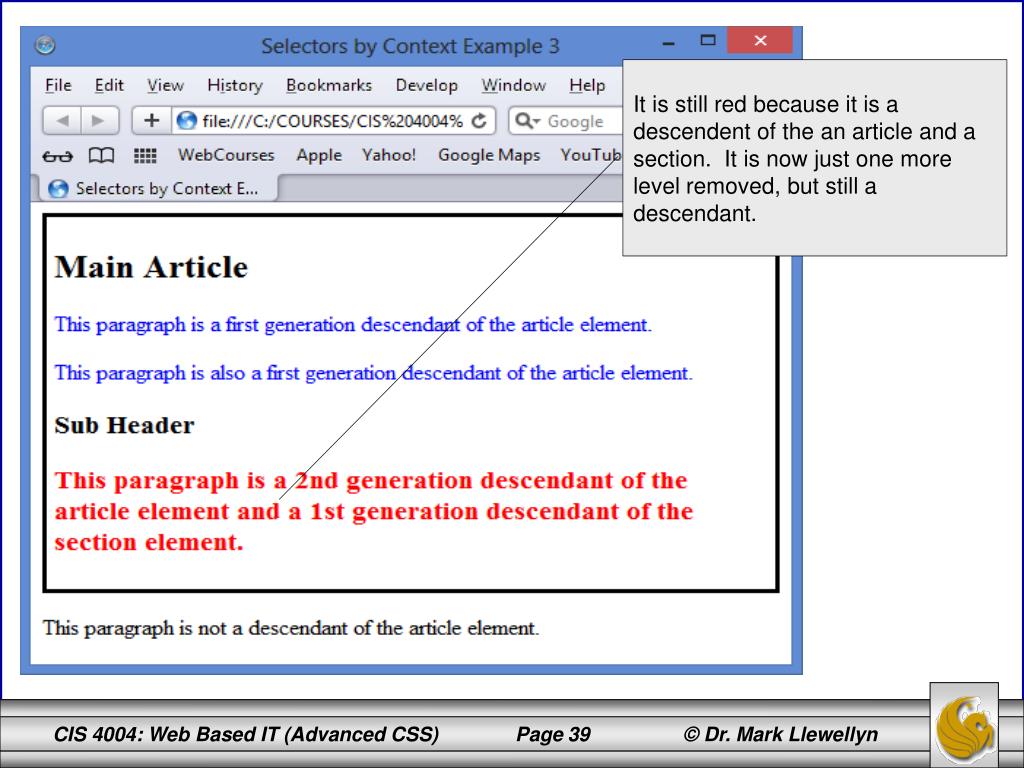This screenshot has height=768, width=1024.
Task: Click the Google Maps bookmark
Action: 489,155
